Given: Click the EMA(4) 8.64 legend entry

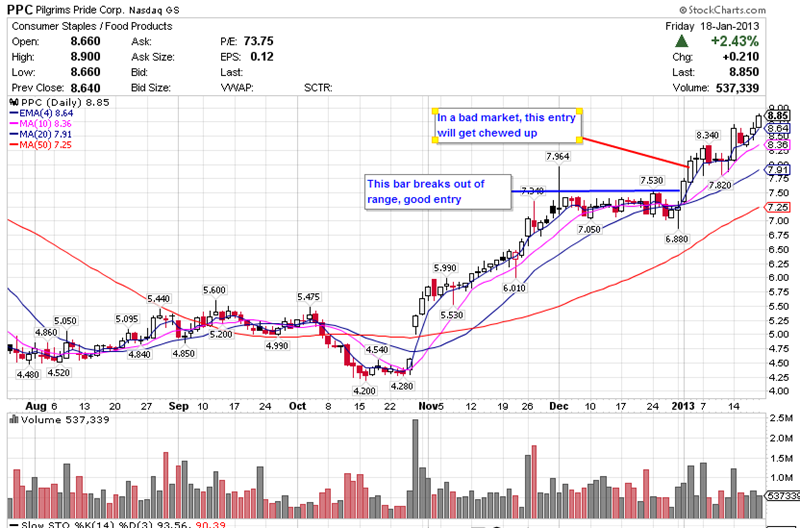Looking at the screenshot, I should tap(41, 113).
